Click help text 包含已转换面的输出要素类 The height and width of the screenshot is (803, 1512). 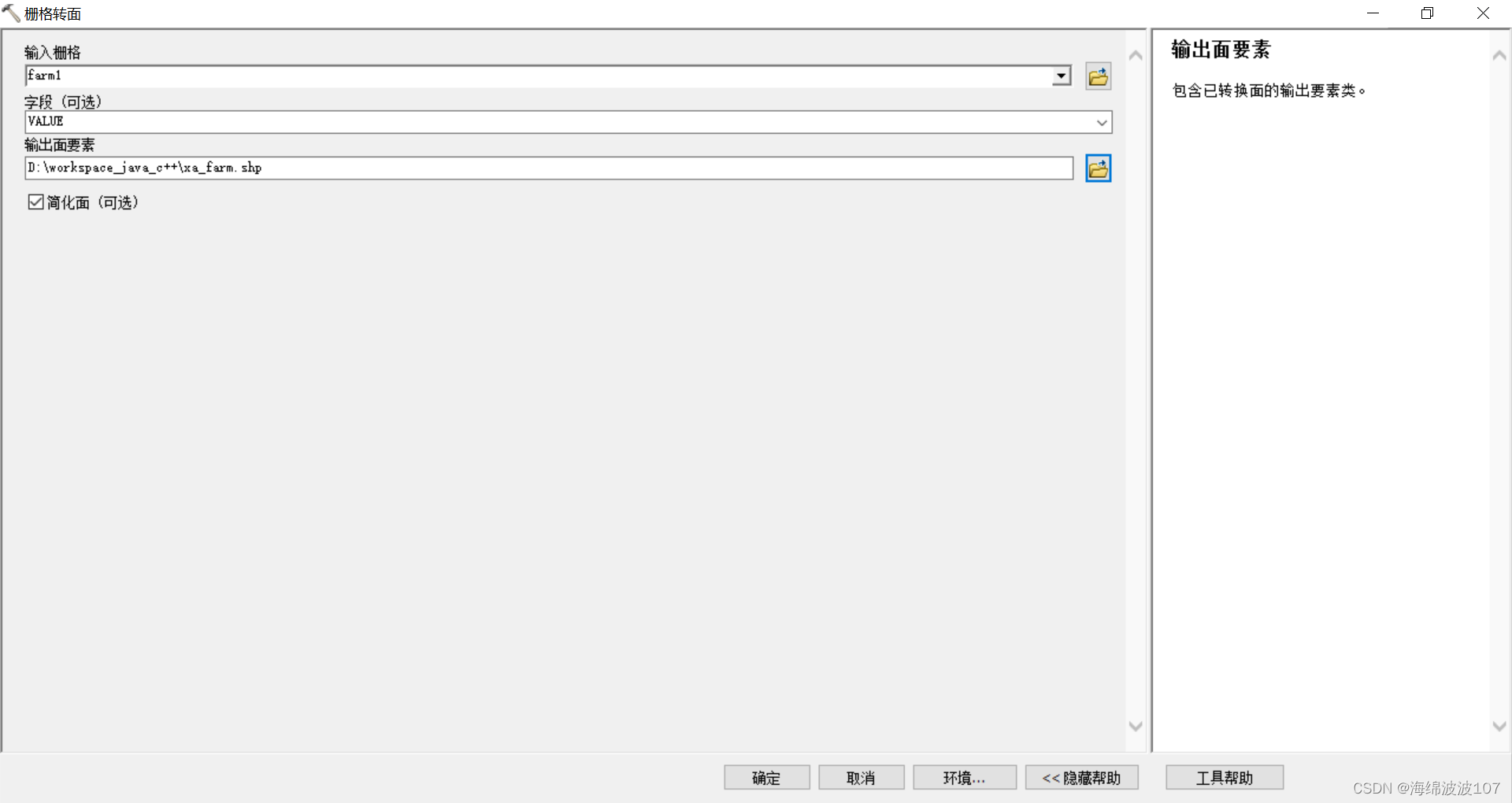click(1269, 91)
